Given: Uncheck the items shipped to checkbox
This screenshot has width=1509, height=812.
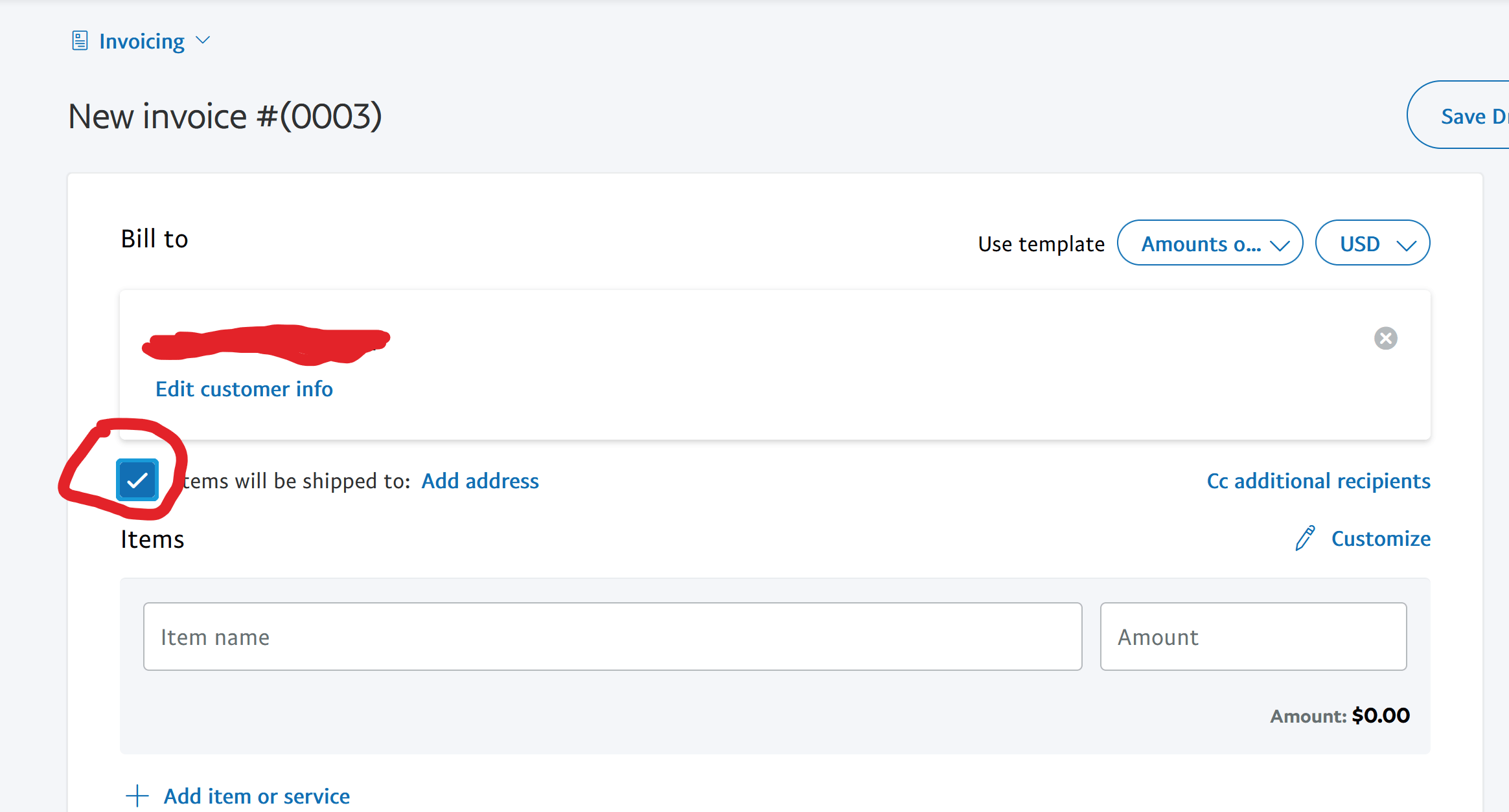Looking at the screenshot, I should (137, 480).
